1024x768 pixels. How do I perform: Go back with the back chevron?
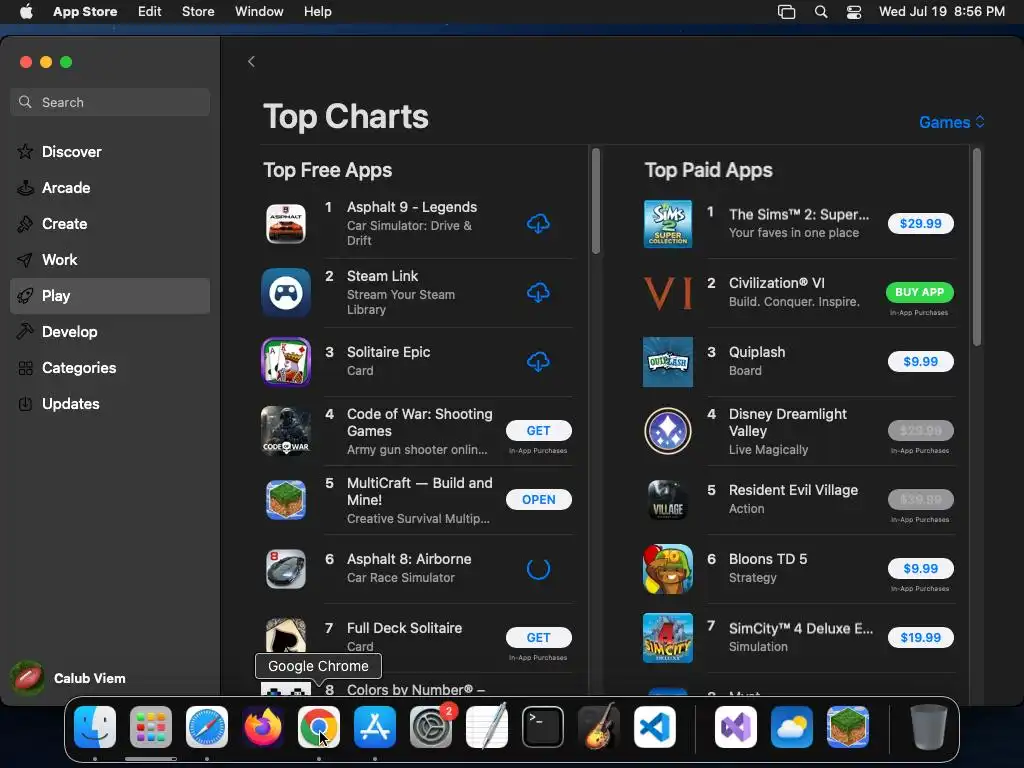point(251,61)
